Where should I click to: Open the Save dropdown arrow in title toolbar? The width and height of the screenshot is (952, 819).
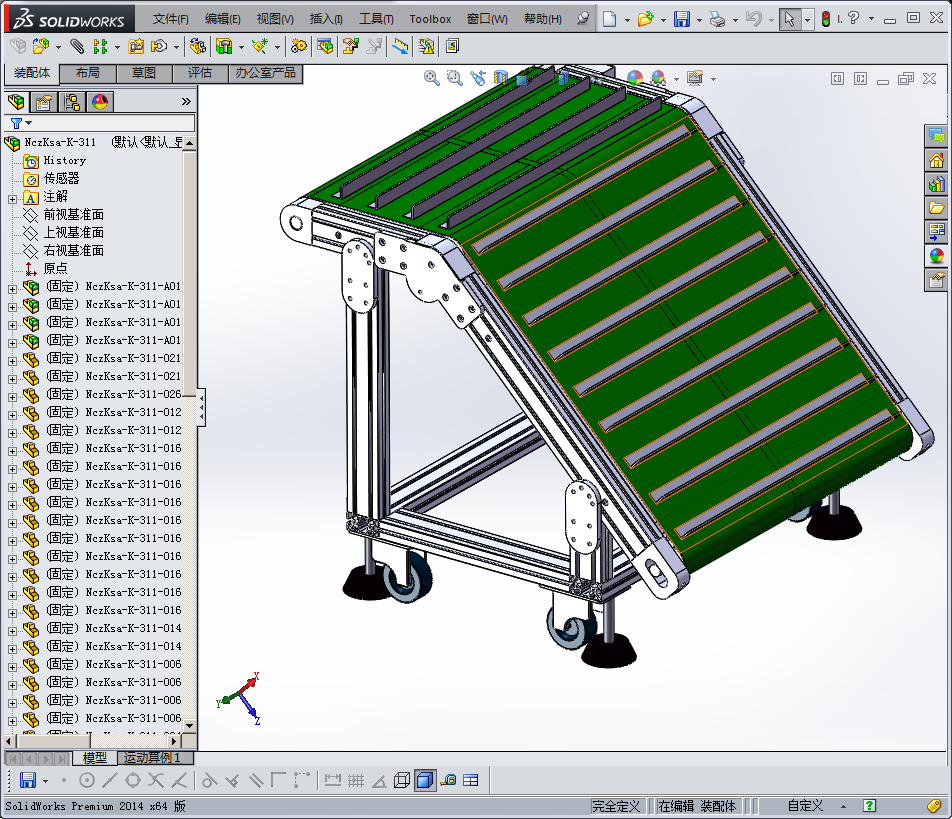coord(699,20)
